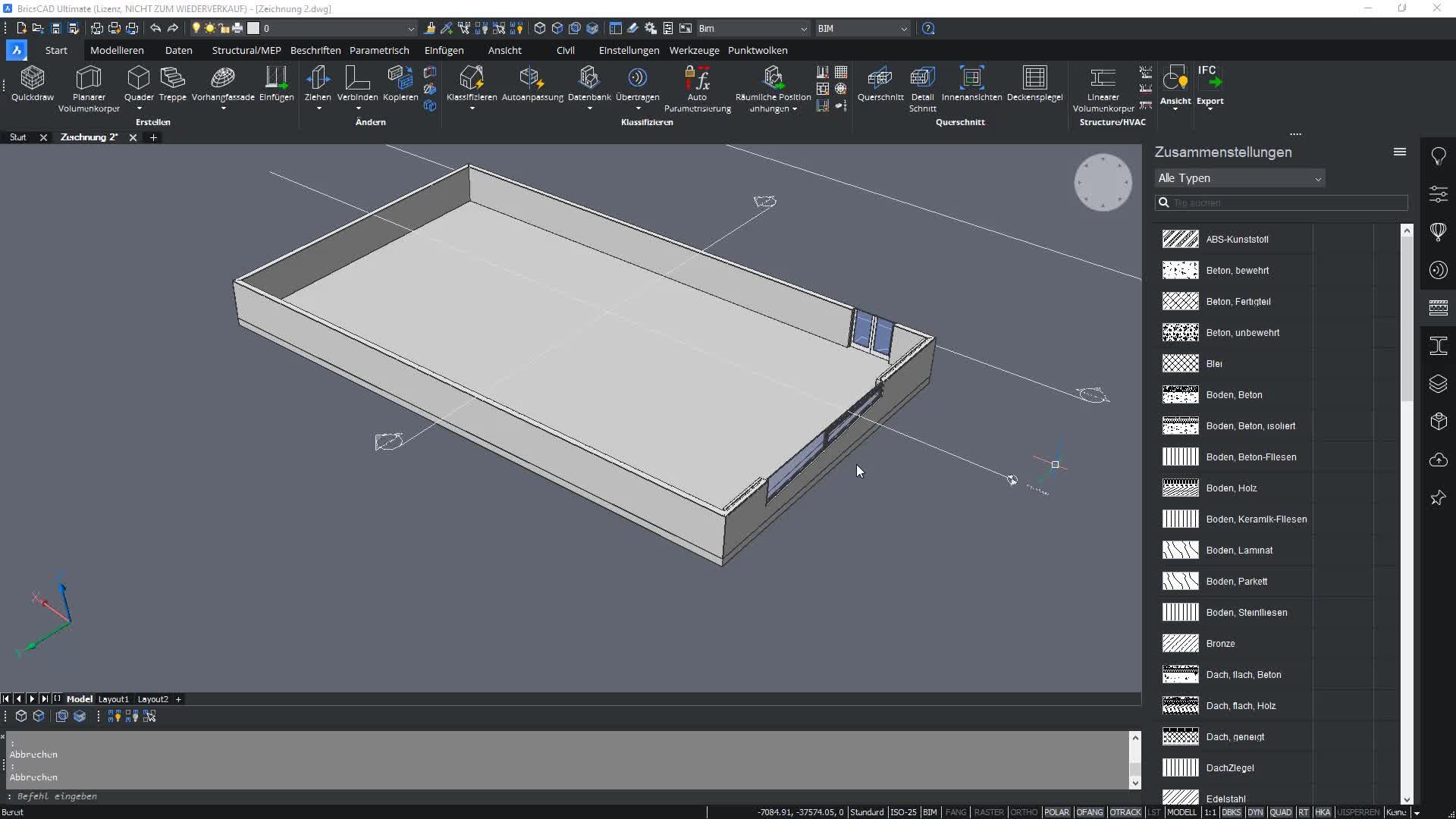Expand the Klassifizieren dropdown arrow
This screenshot has height=819, width=1456.
[472, 108]
